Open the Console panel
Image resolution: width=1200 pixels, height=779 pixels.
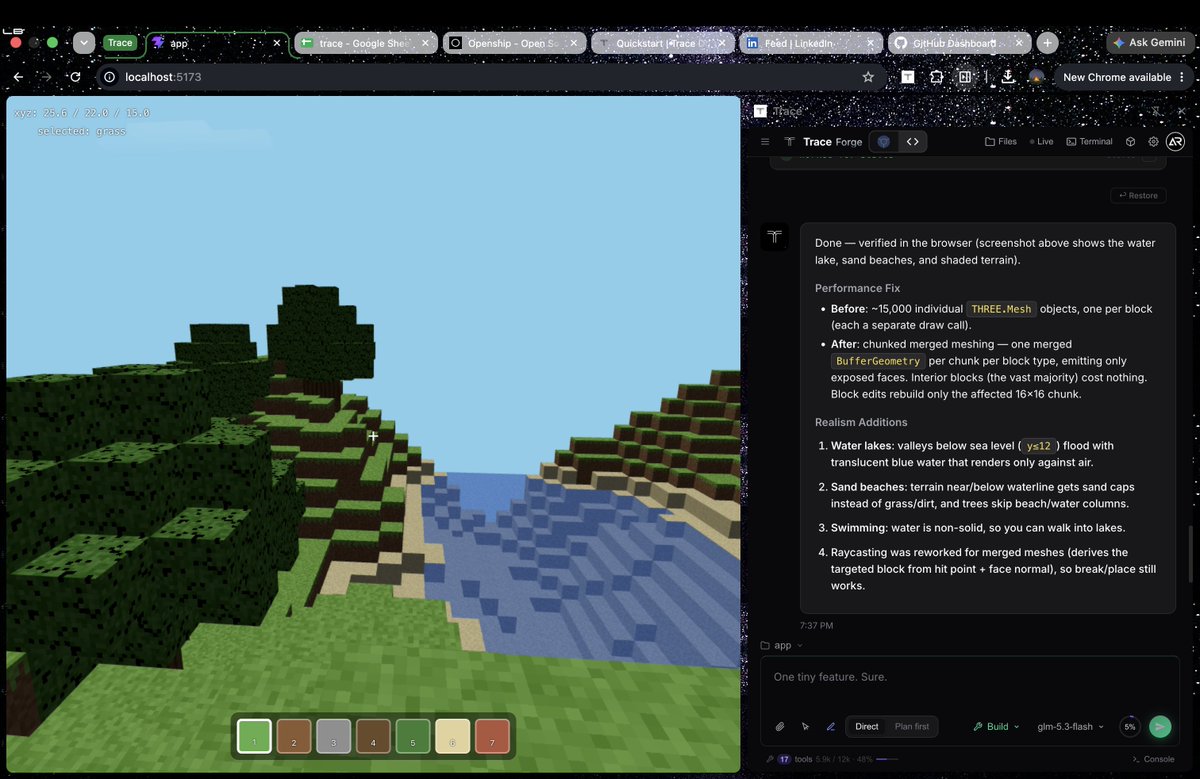pos(1154,759)
